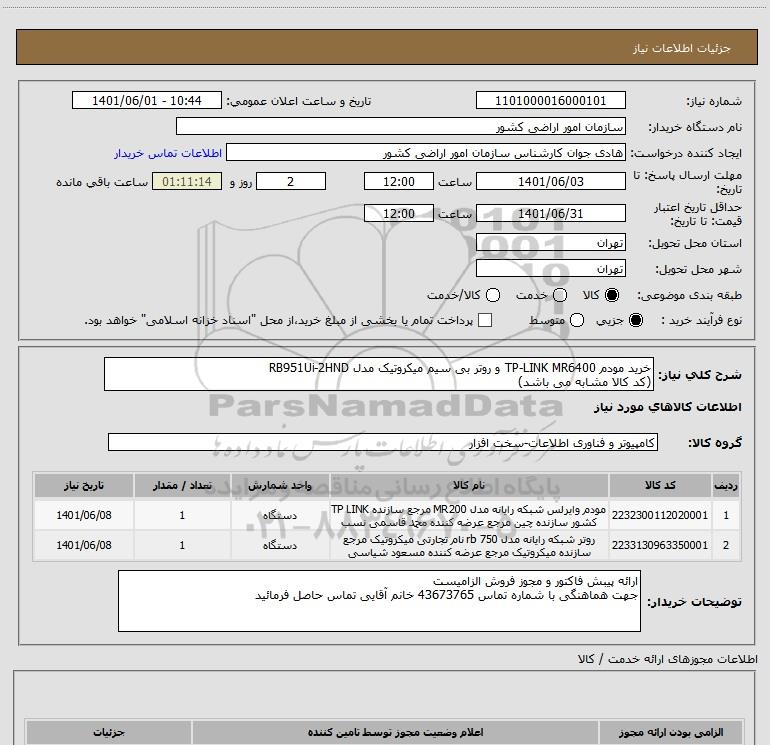This screenshot has height=745, width=770.
Task: Select the کالا/خدمت radio button
Action: pyautogui.click(x=493, y=295)
